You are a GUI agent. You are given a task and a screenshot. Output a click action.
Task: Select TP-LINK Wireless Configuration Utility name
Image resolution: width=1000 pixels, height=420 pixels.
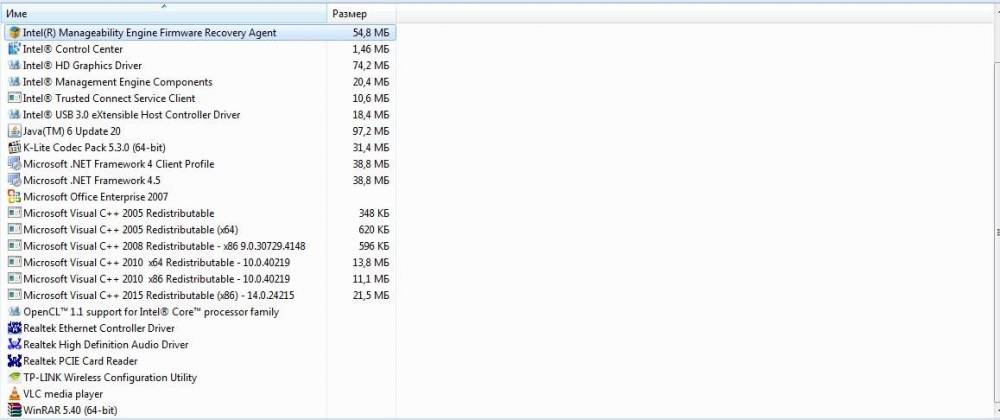pos(110,377)
